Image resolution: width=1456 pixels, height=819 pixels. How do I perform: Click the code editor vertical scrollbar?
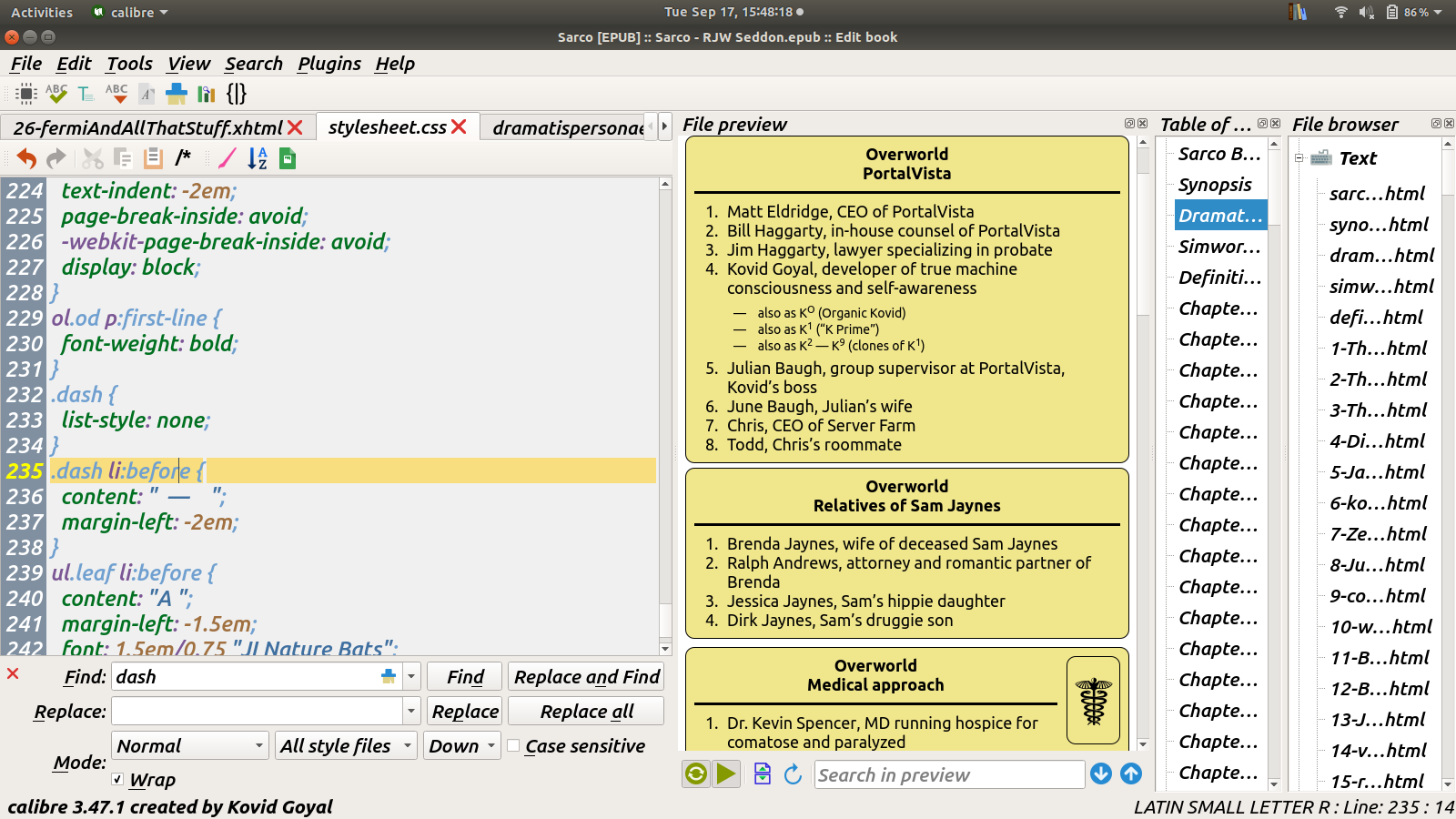click(665, 416)
